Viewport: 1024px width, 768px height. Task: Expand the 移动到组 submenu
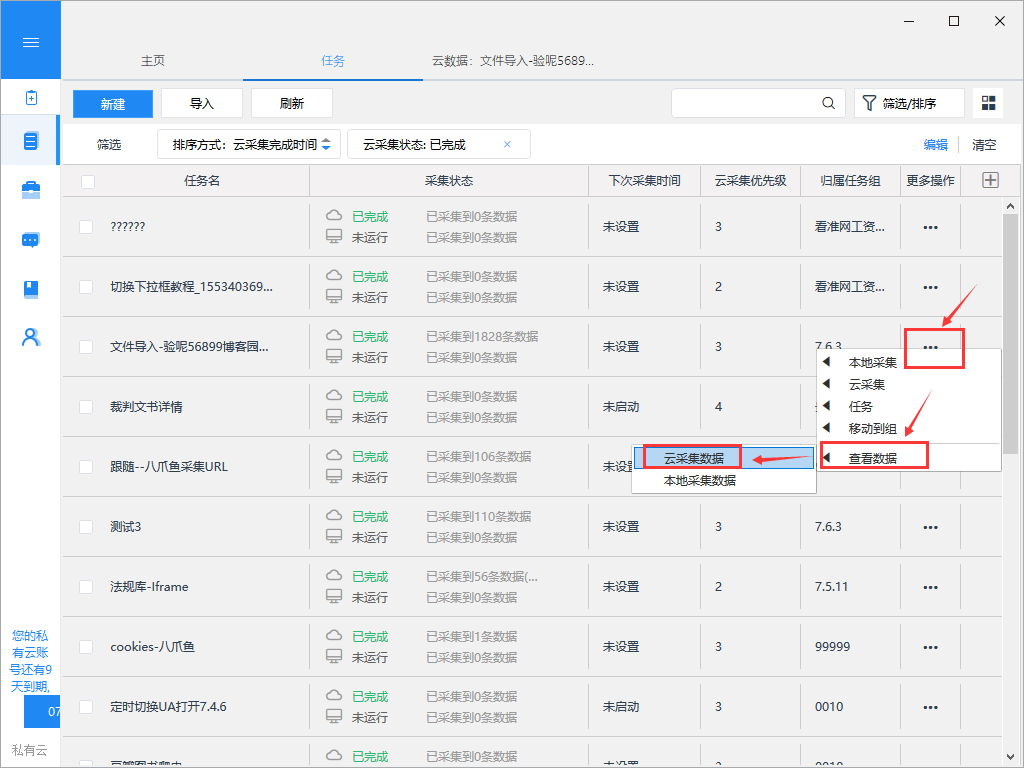(x=908, y=429)
